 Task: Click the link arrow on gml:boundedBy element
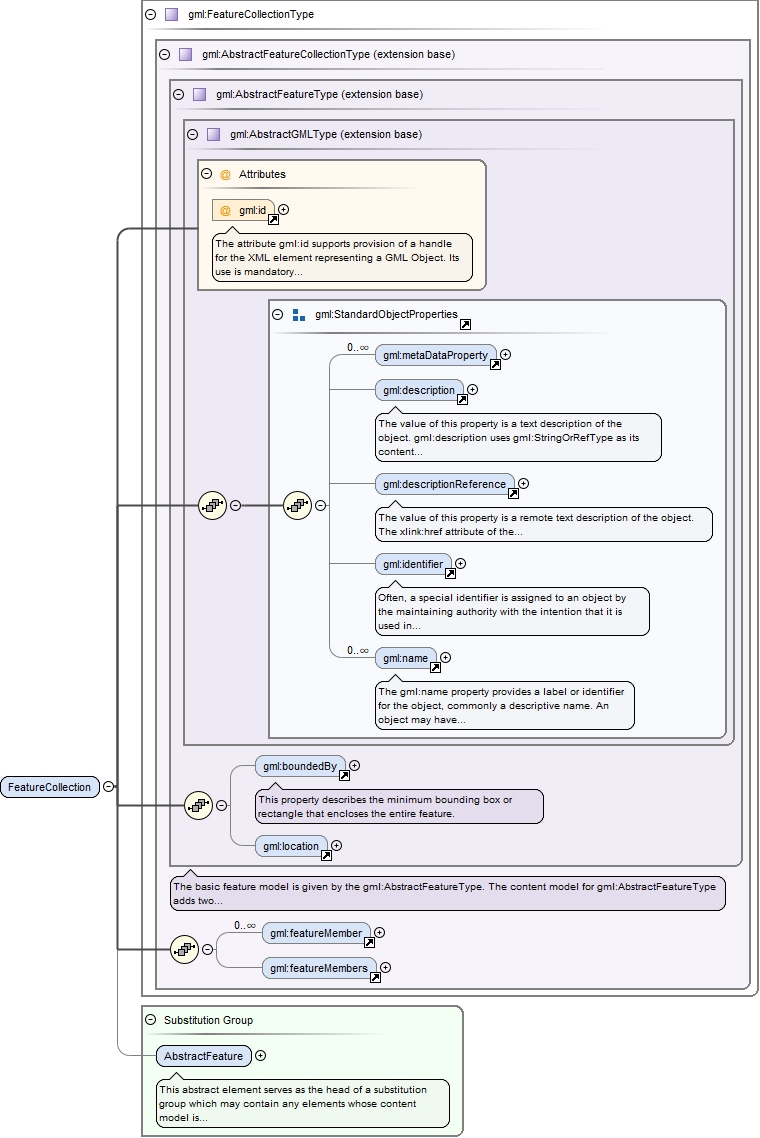click(344, 775)
